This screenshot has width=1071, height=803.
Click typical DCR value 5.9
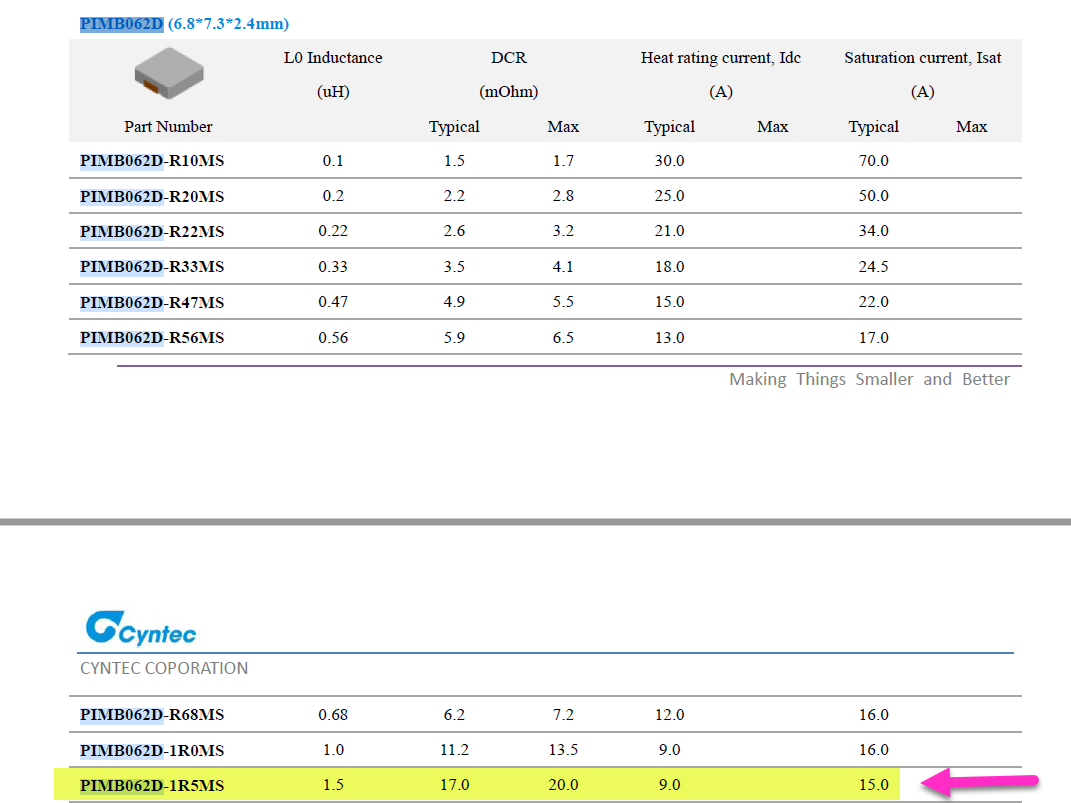tap(454, 338)
